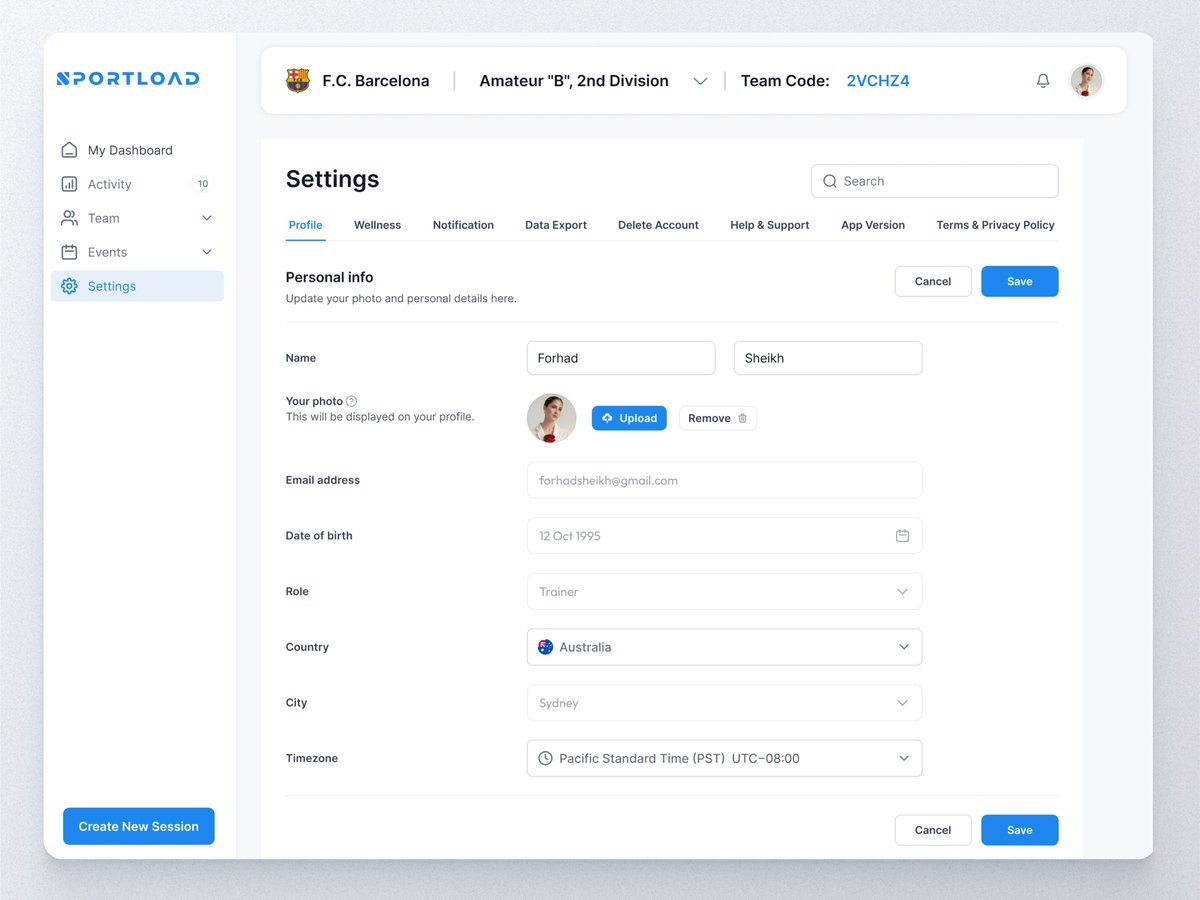
Task: Click the bottom Cancel button
Action: point(933,830)
